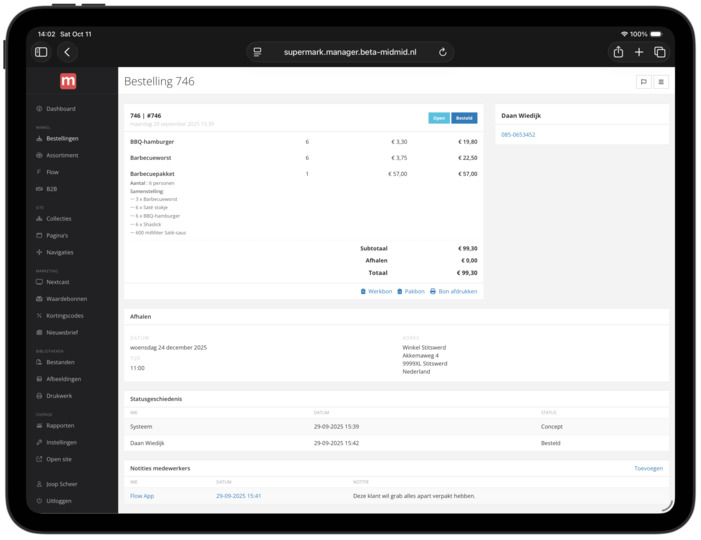Tap the address bar URL field
701x540 pixels.
(x=350, y=52)
